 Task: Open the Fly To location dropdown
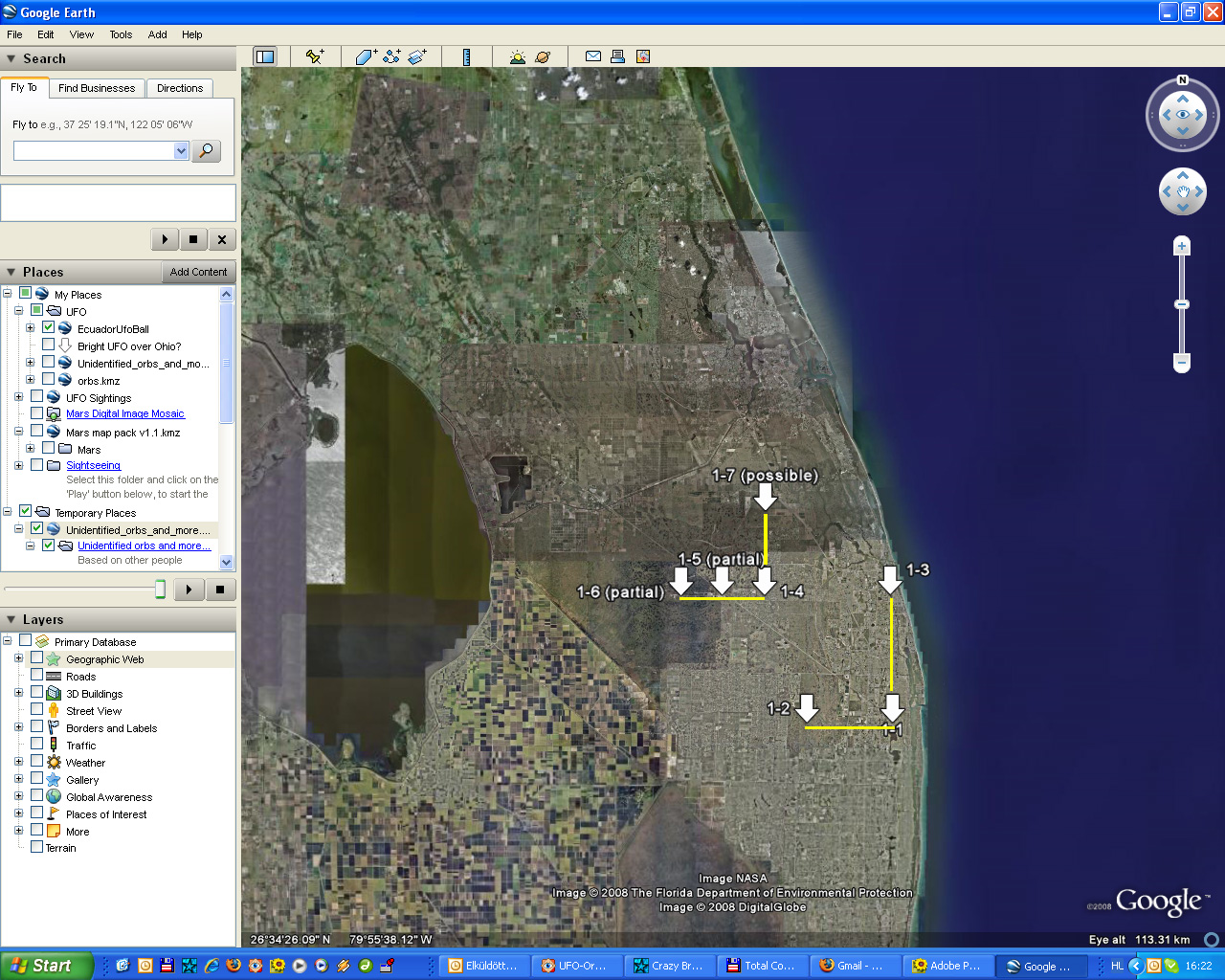(181, 151)
